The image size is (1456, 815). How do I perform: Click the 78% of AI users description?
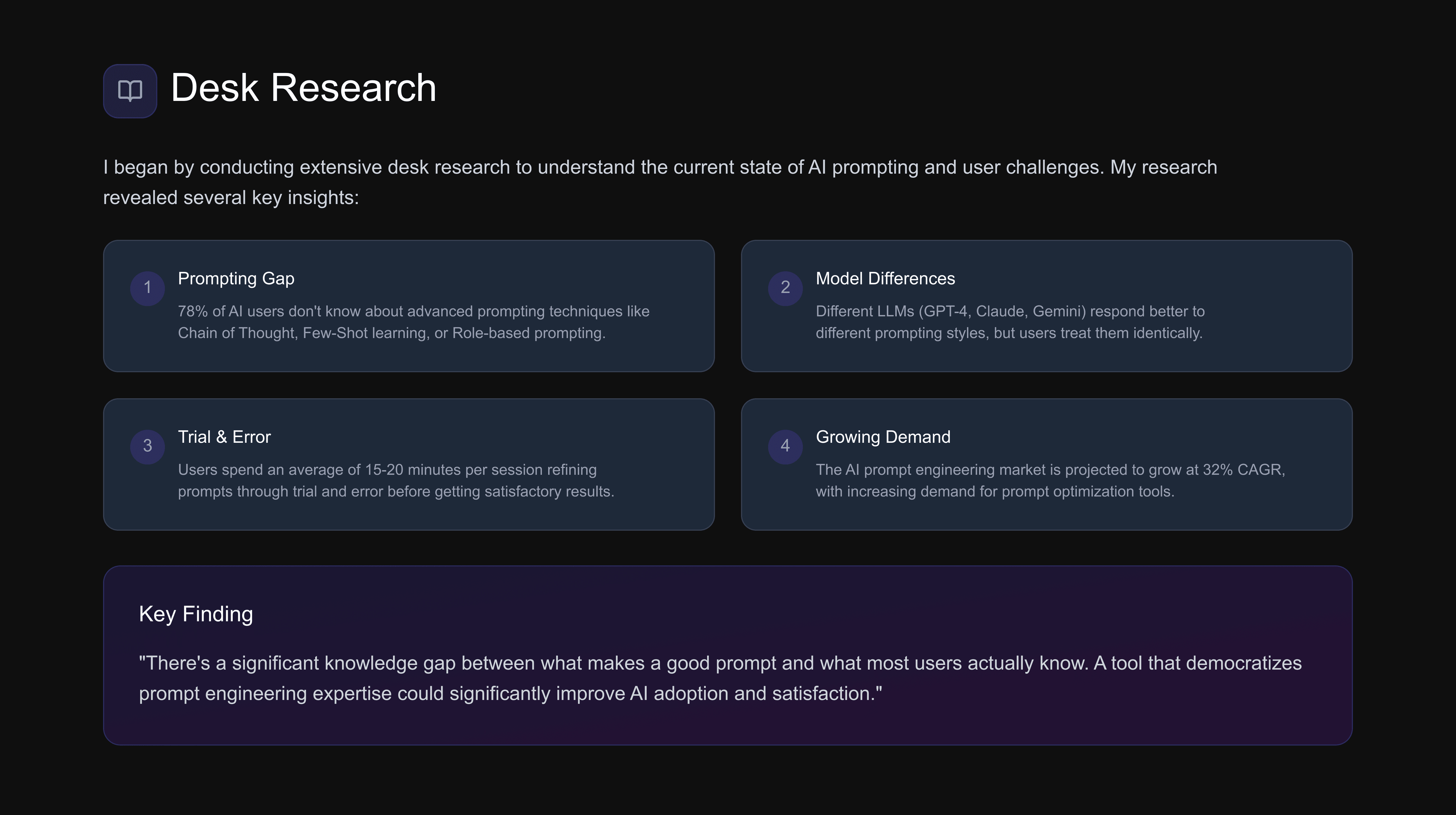click(413, 322)
